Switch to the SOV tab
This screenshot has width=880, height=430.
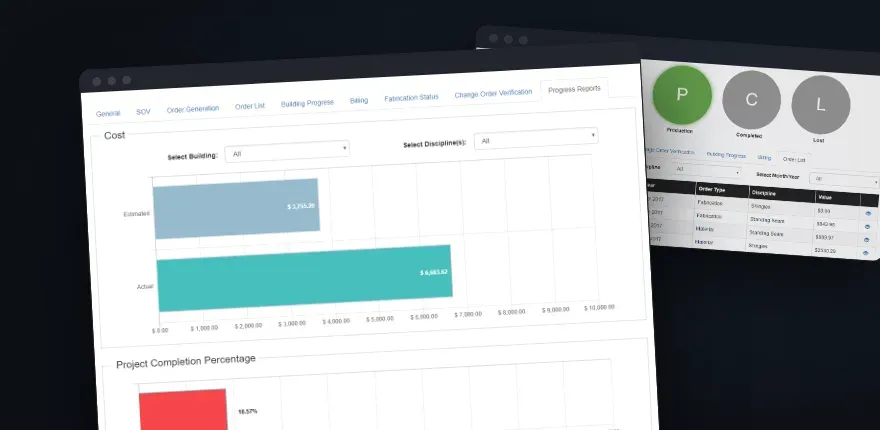coord(143,112)
